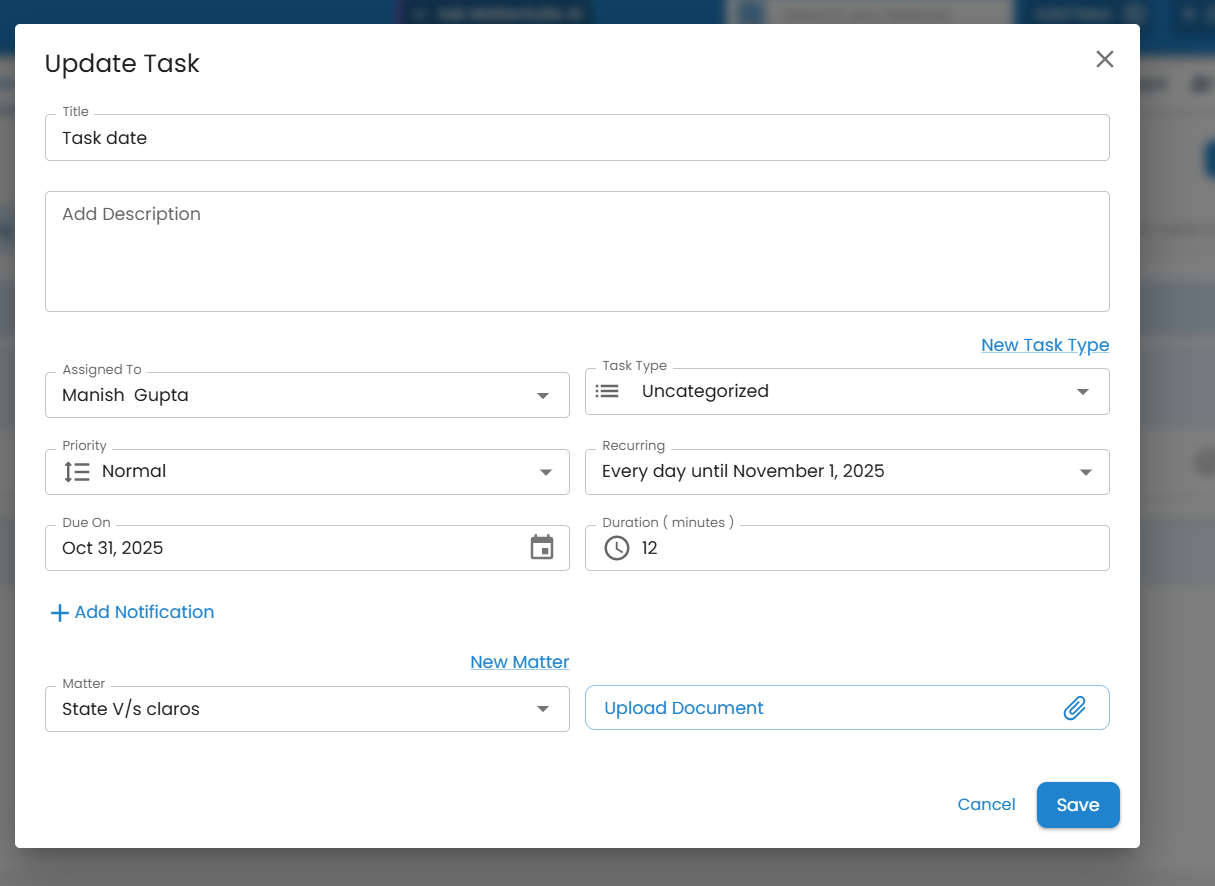
Task: Click the calendar icon in Due On
Action: tap(541, 548)
